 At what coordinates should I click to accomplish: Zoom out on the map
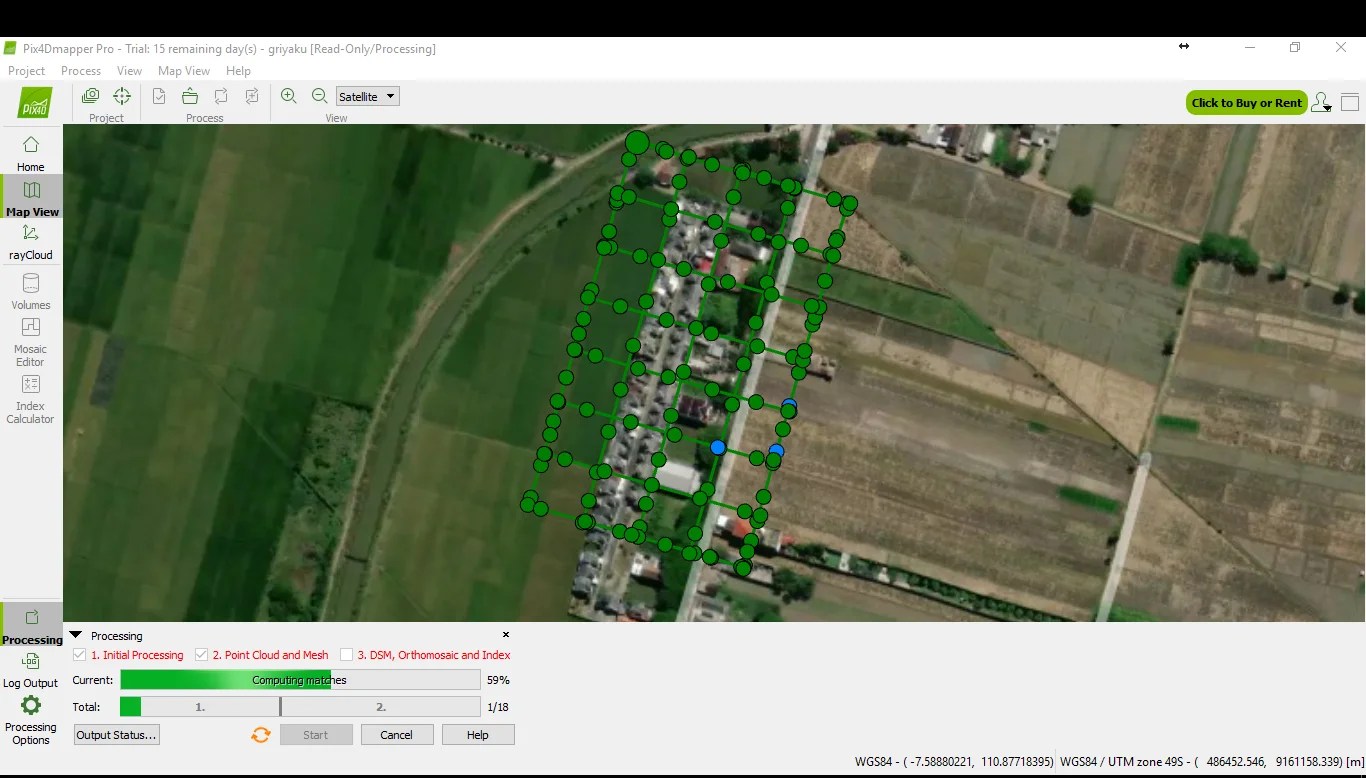coord(319,96)
